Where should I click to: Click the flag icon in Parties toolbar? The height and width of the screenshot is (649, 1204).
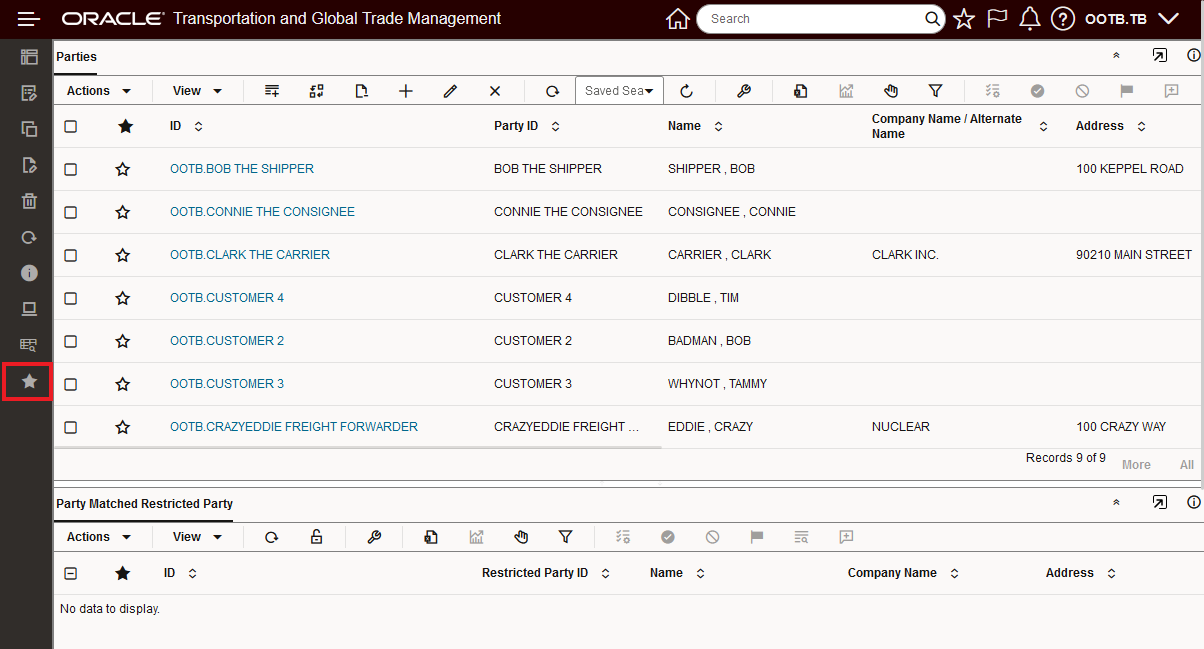click(1128, 90)
